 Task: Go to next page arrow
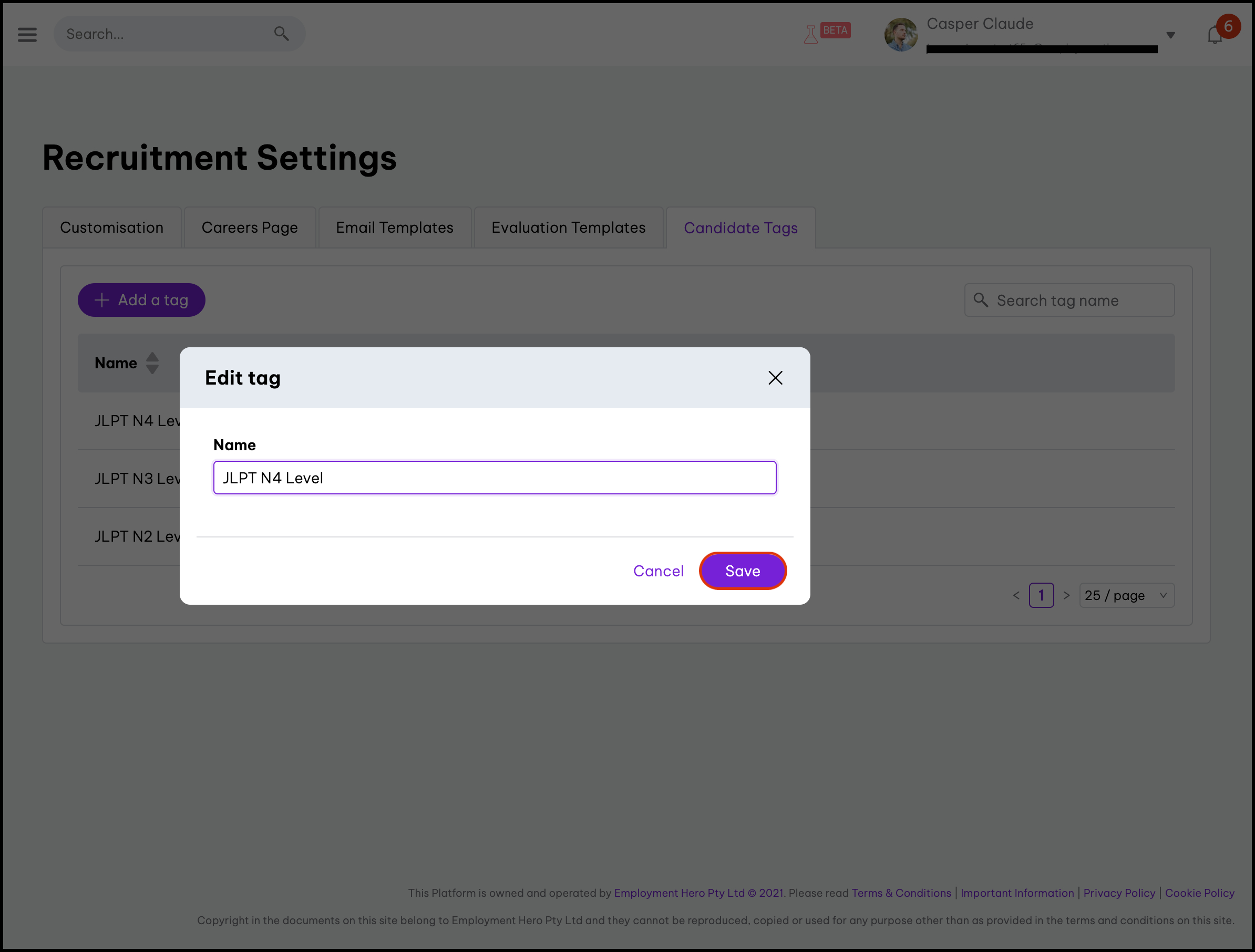coord(1067,595)
